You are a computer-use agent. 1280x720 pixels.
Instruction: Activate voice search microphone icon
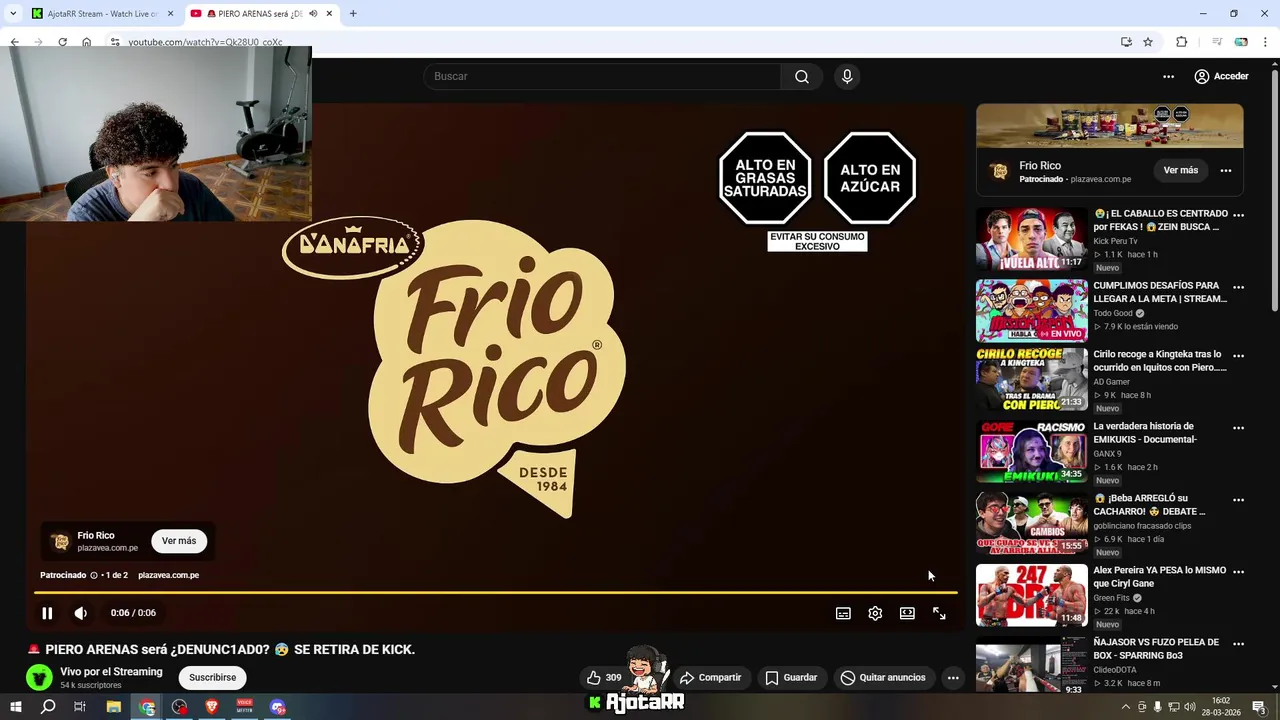coord(847,77)
